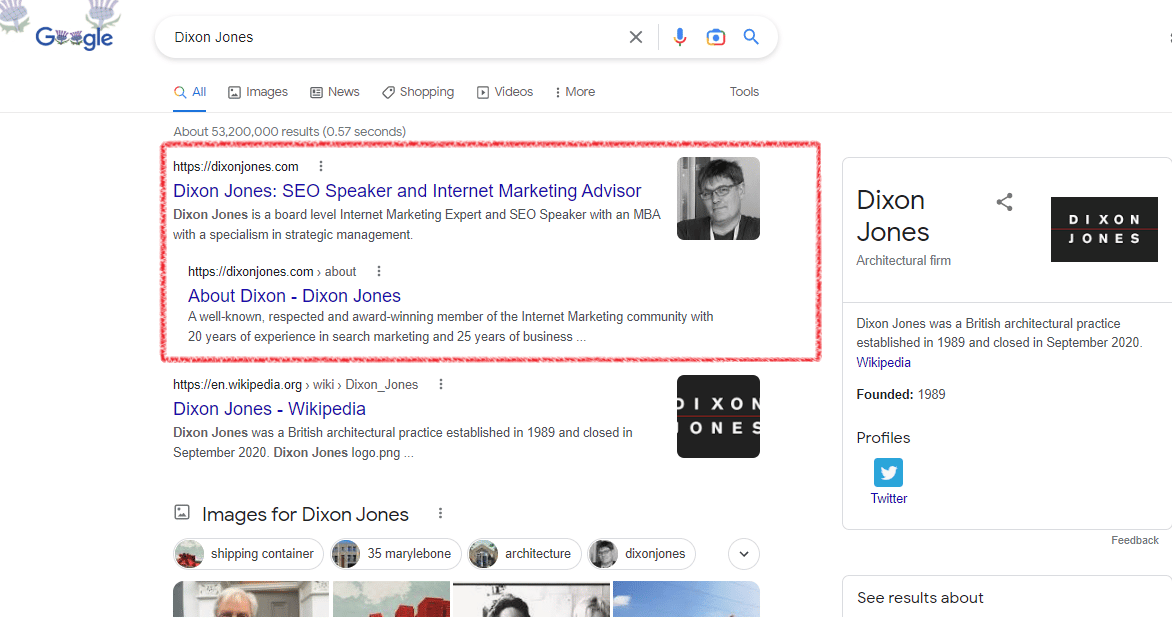Image resolution: width=1172 pixels, height=625 pixels.
Task: Open the Google logo homepage link
Action: click(x=74, y=36)
